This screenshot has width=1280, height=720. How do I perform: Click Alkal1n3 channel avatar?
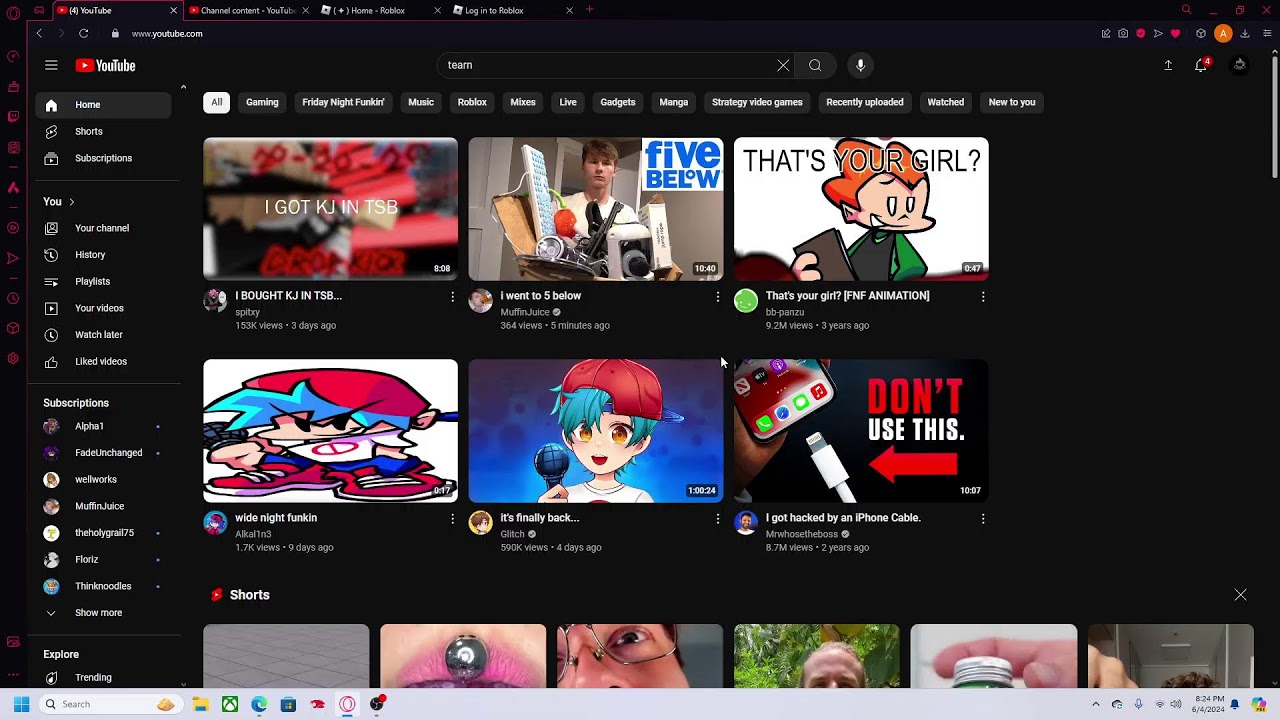[215, 522]
